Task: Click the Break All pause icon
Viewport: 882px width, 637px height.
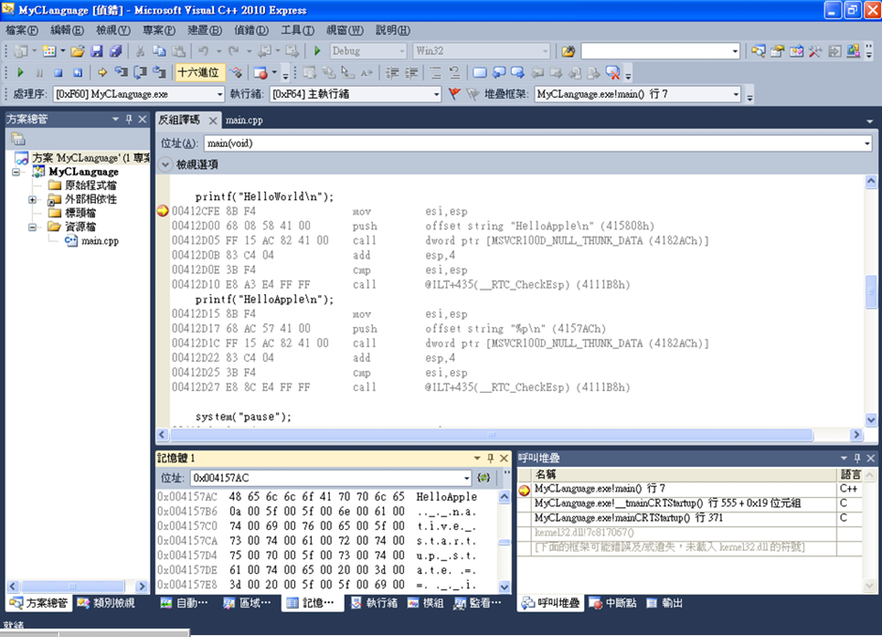Action: 39,73
